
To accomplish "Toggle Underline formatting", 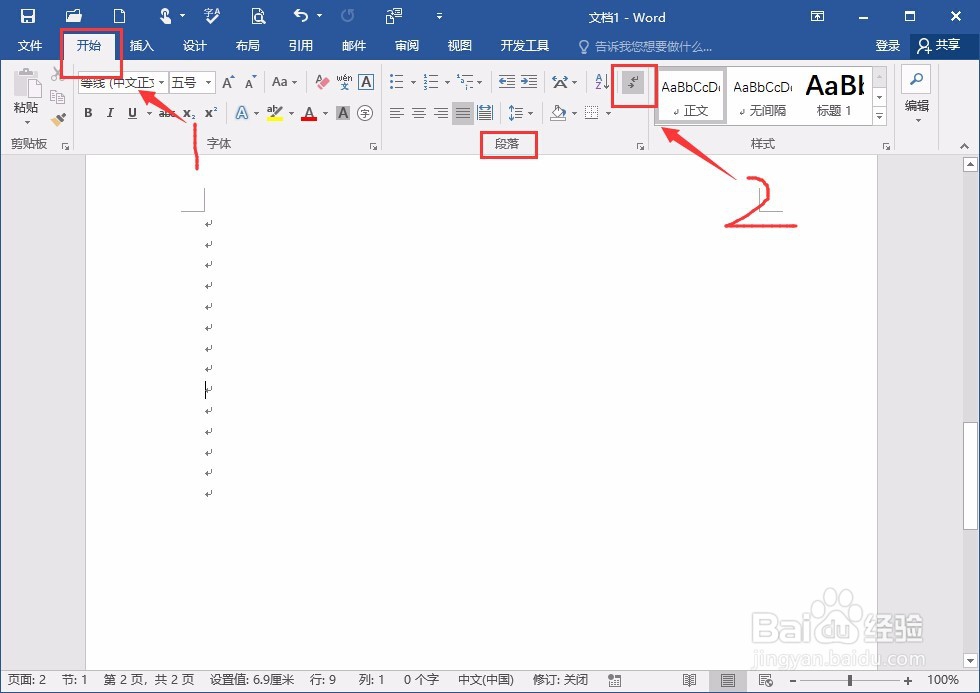I will coord(132,113).
